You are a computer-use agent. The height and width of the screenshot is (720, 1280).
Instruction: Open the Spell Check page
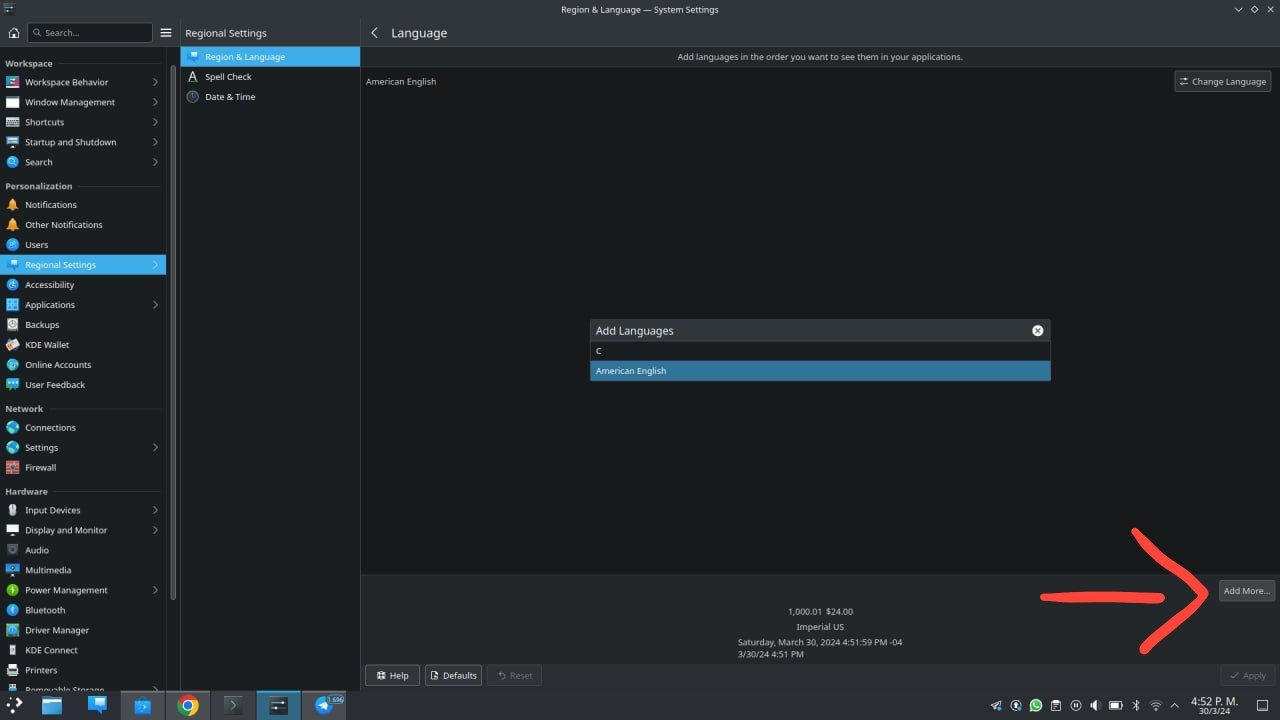[x=270, y=77]
